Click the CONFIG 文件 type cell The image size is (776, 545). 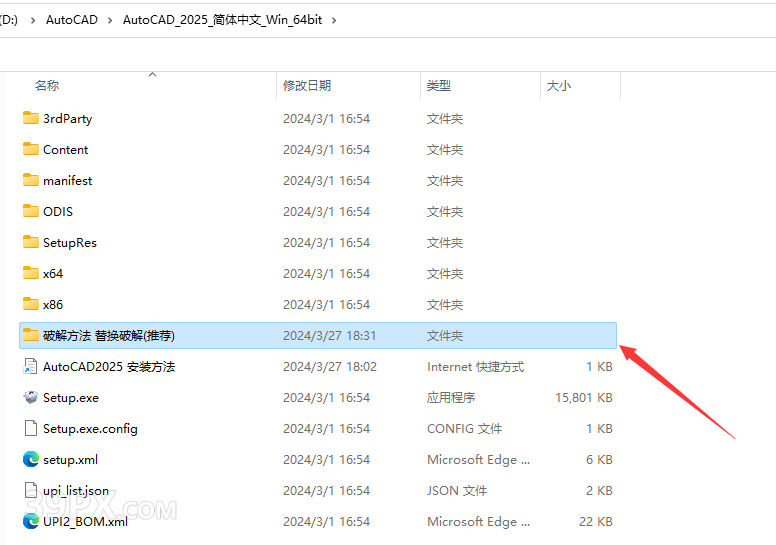[x=464, y=429]
